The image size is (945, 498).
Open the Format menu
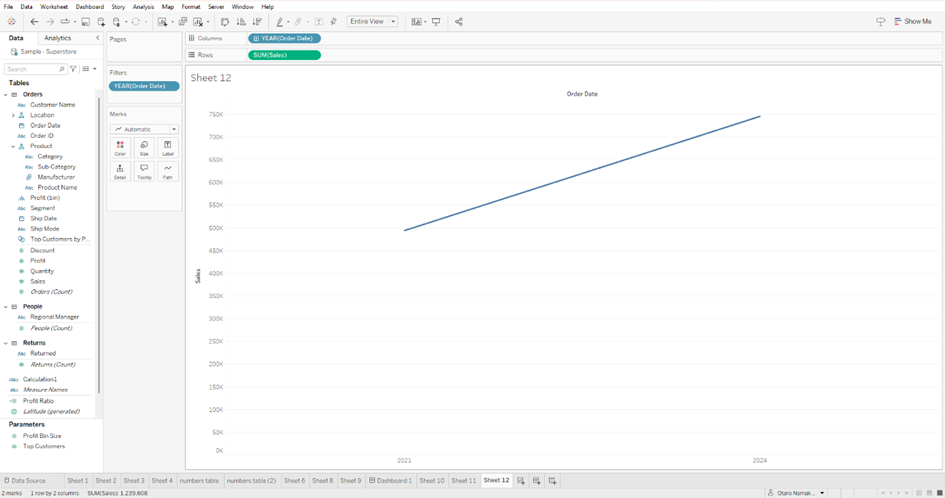coord(191,7)
